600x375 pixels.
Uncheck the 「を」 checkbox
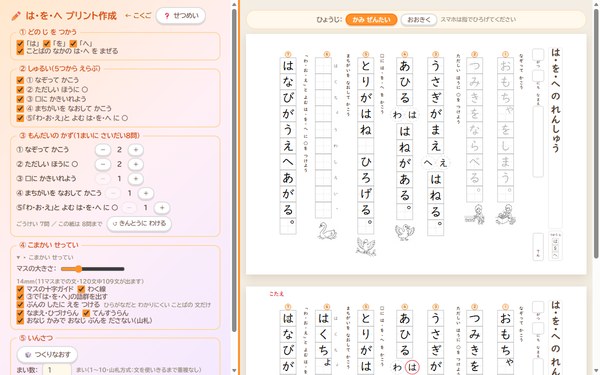tap(47, 44)
